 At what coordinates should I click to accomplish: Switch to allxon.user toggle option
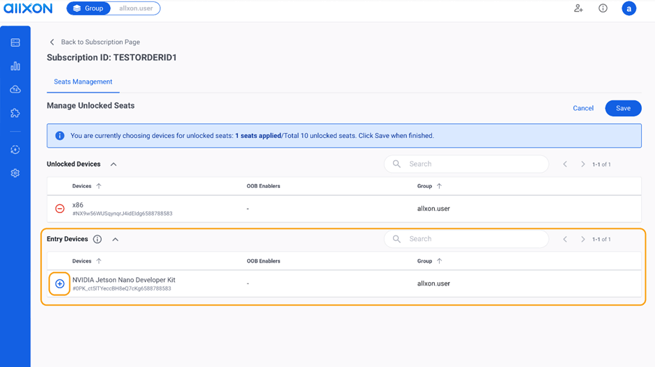(136, 8)
